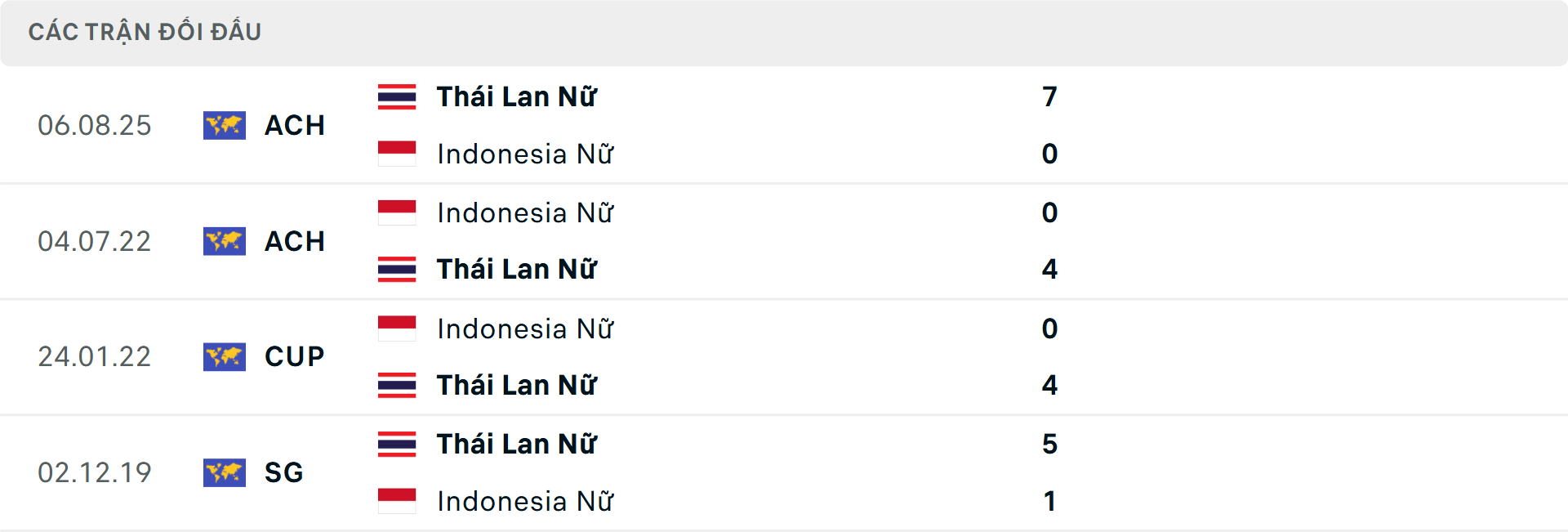Click the Thailand flag in the 24.01.22 match
Viewport: 1568px width, 532px height.
pyautogui.click(x=398, y=384)
